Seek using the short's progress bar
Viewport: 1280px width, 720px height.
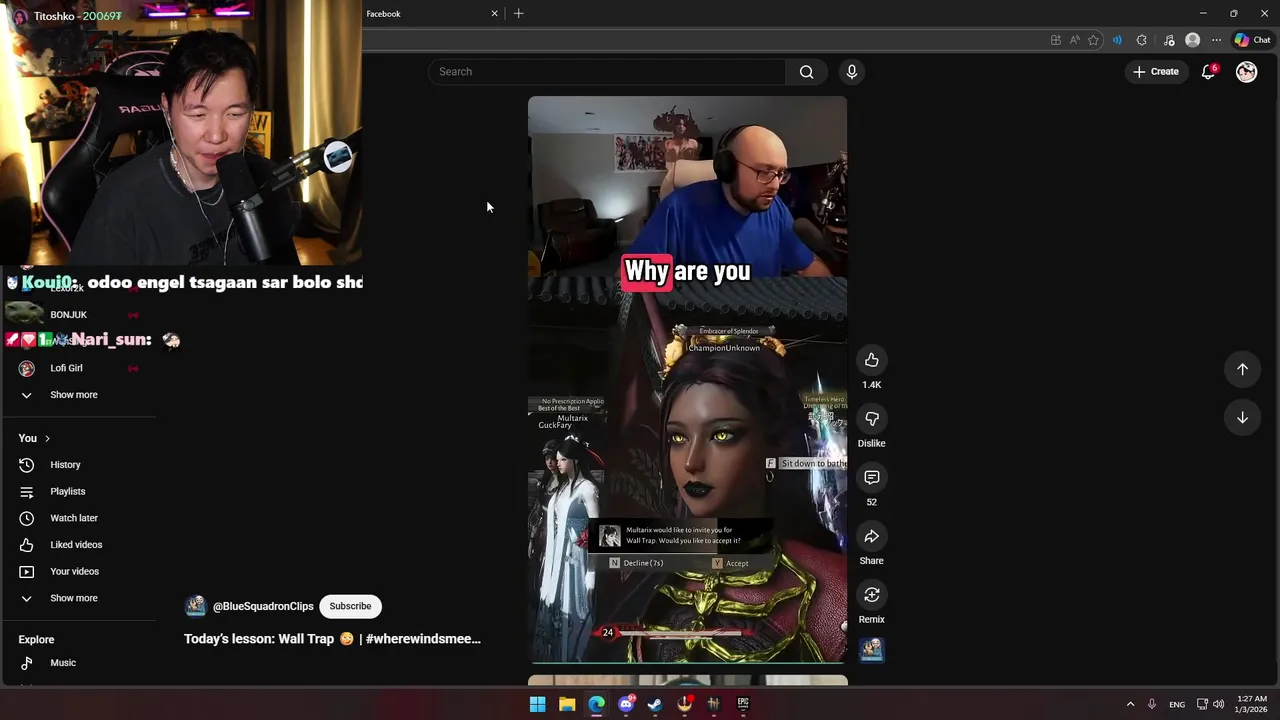[687, 662]
